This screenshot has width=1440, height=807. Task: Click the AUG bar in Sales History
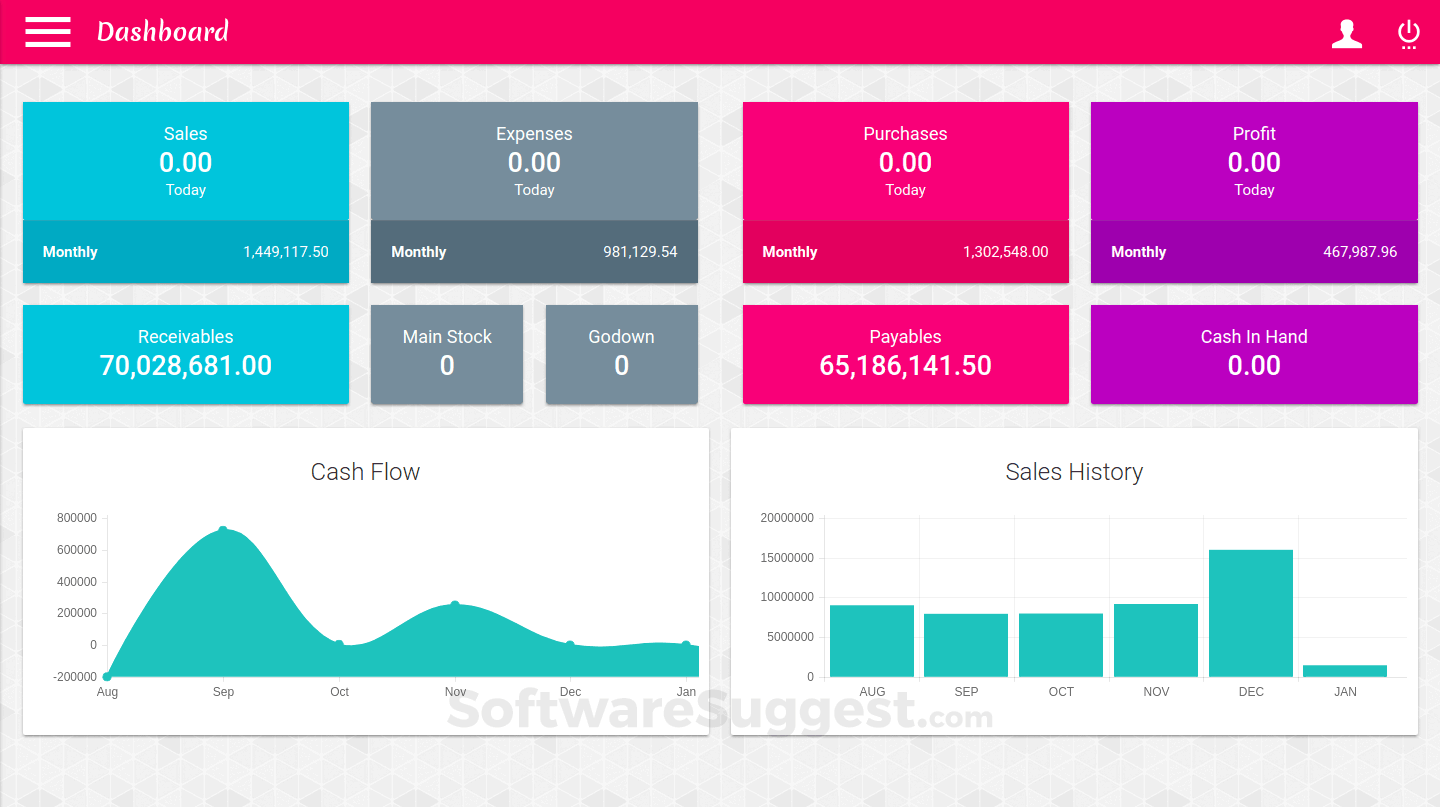coord(871,640)
